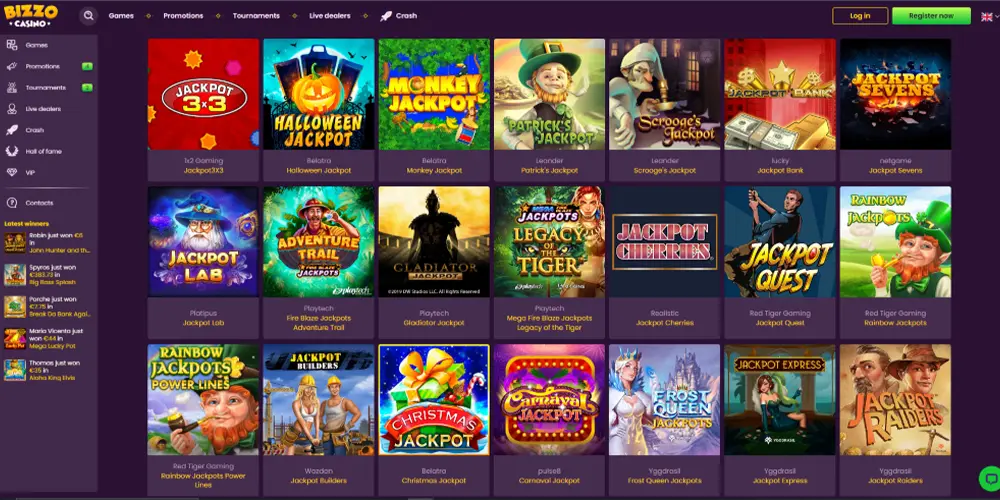
Task: Expand the UK flag language dropdown
Action: (x=989, y=17)
